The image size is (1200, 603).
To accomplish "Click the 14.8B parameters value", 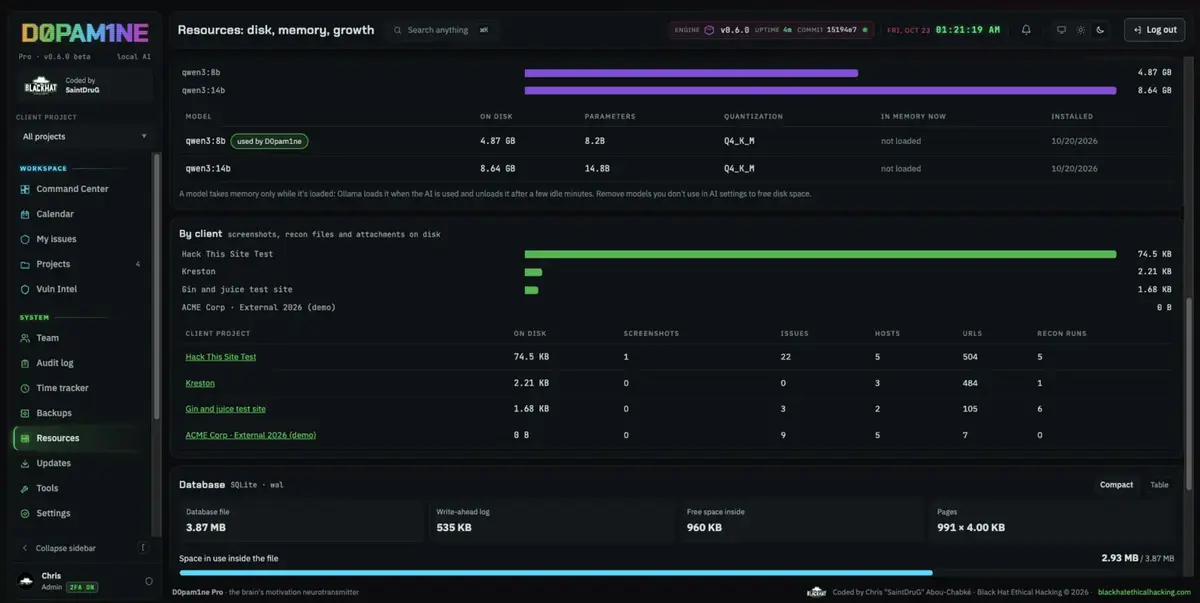I will (x=597, y=169).
